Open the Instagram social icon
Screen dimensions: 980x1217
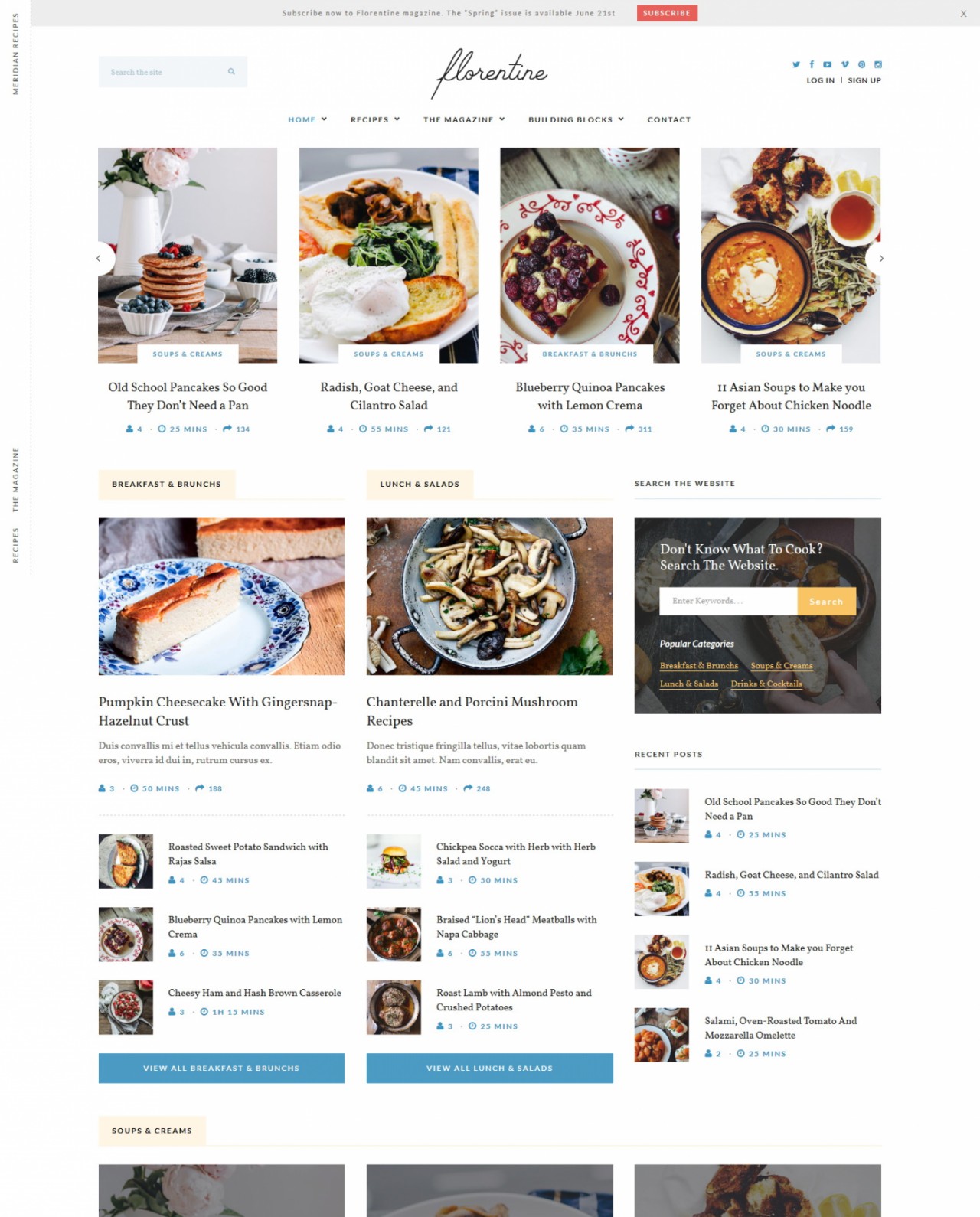click(x=878, y=64)
